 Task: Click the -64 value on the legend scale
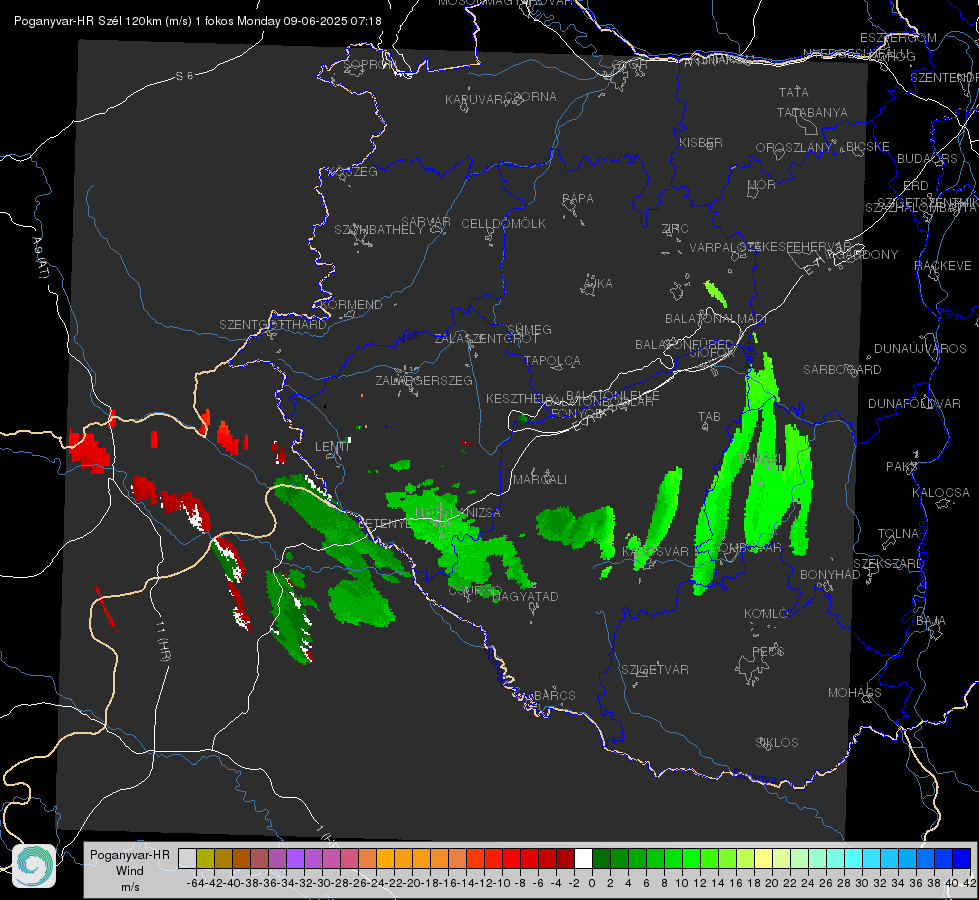pos(195,883)
